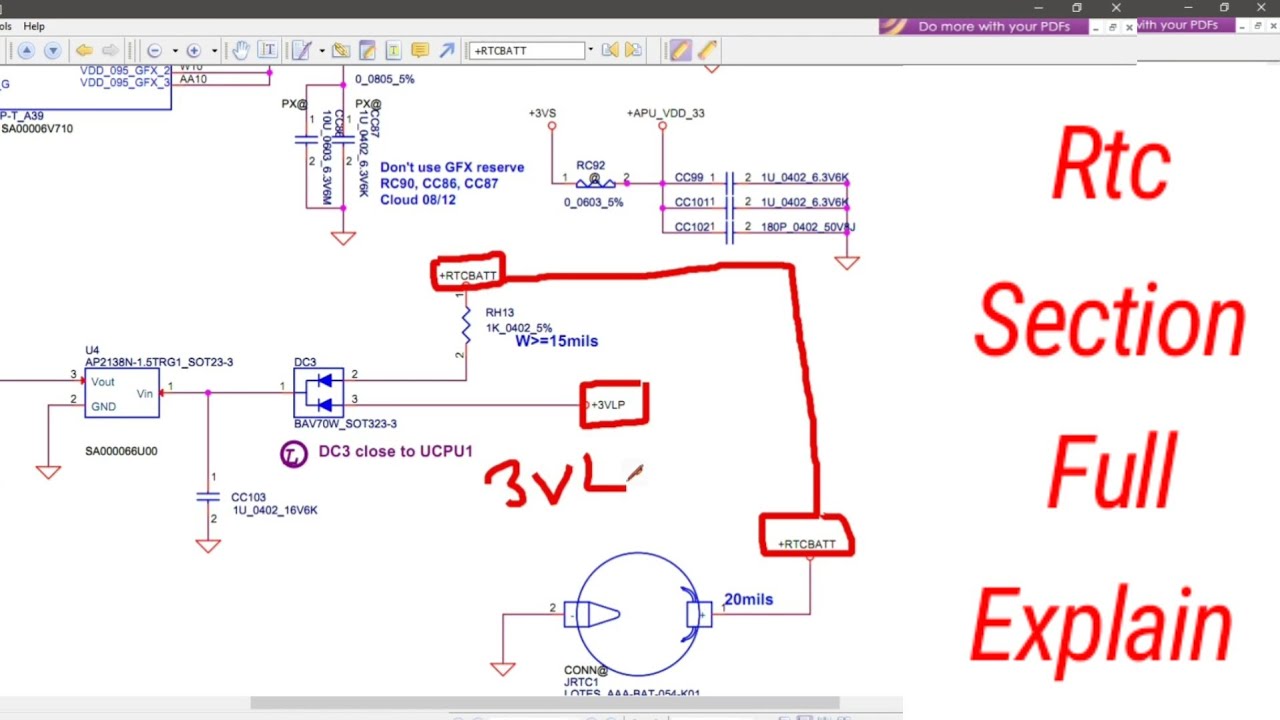Go forward to next view arrow
This screenshot has height=720, width=1280.
pos(110,50)
